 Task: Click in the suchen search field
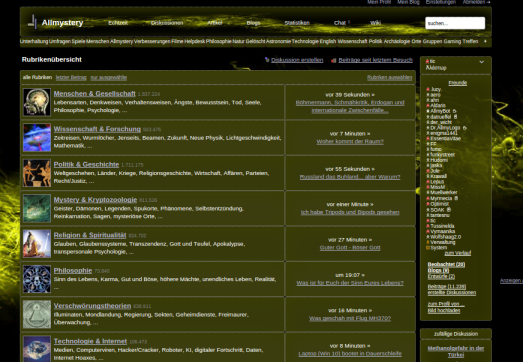[x=455, y=23]
